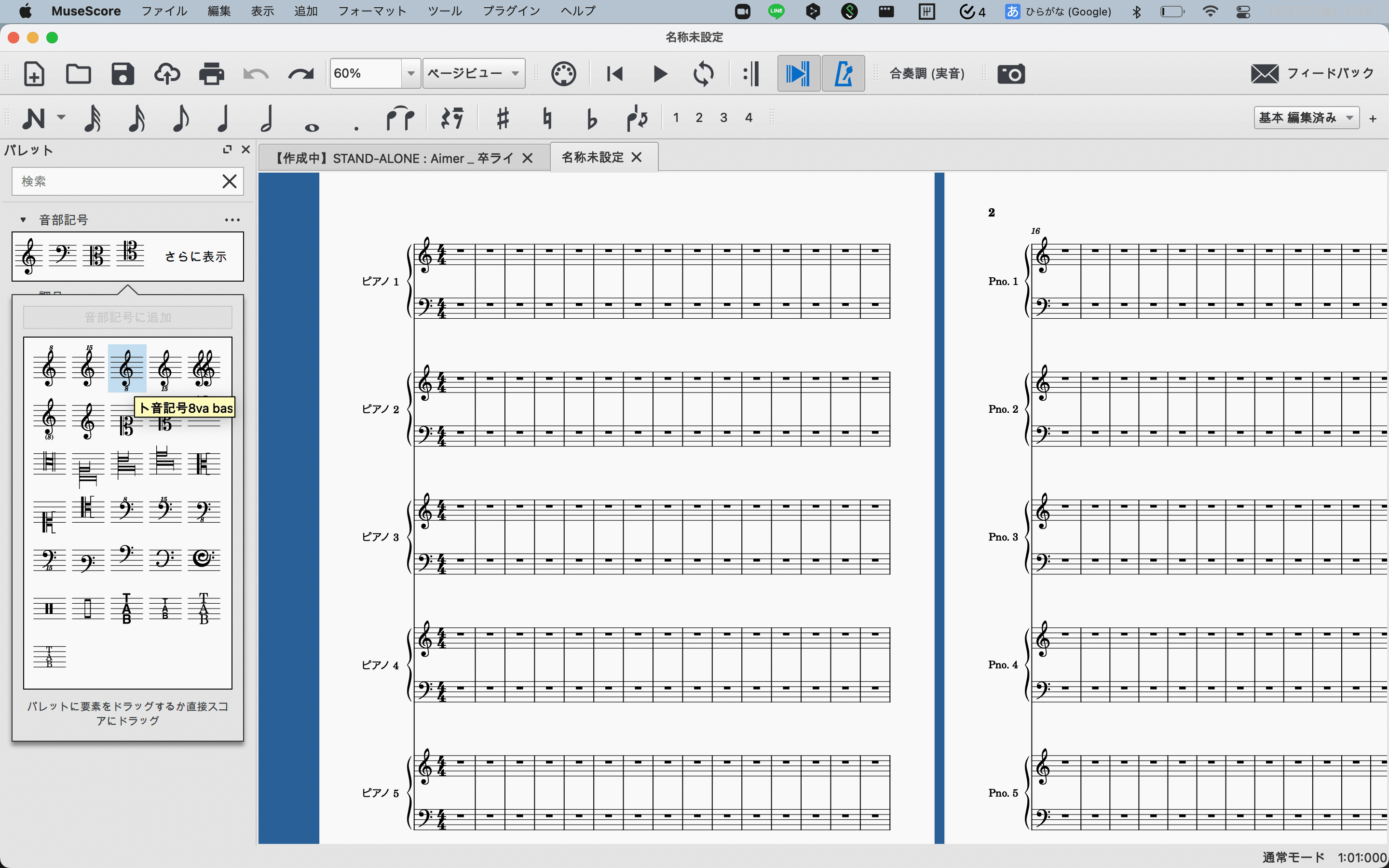Open the ツール menu
The width and height of the screenshot is (1389, 868).
(445, 11)
